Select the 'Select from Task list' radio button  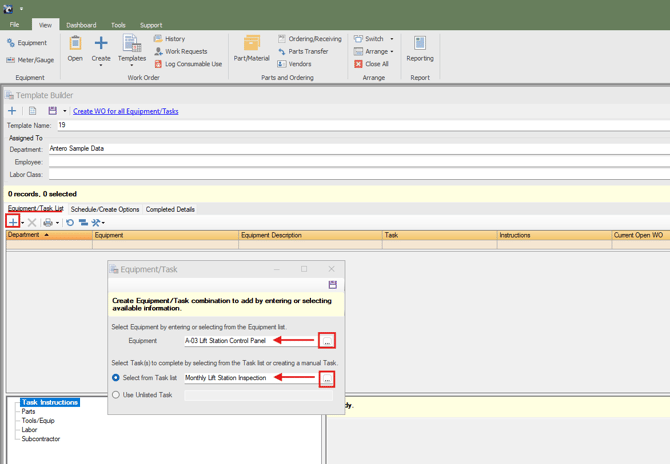(116, 378)
